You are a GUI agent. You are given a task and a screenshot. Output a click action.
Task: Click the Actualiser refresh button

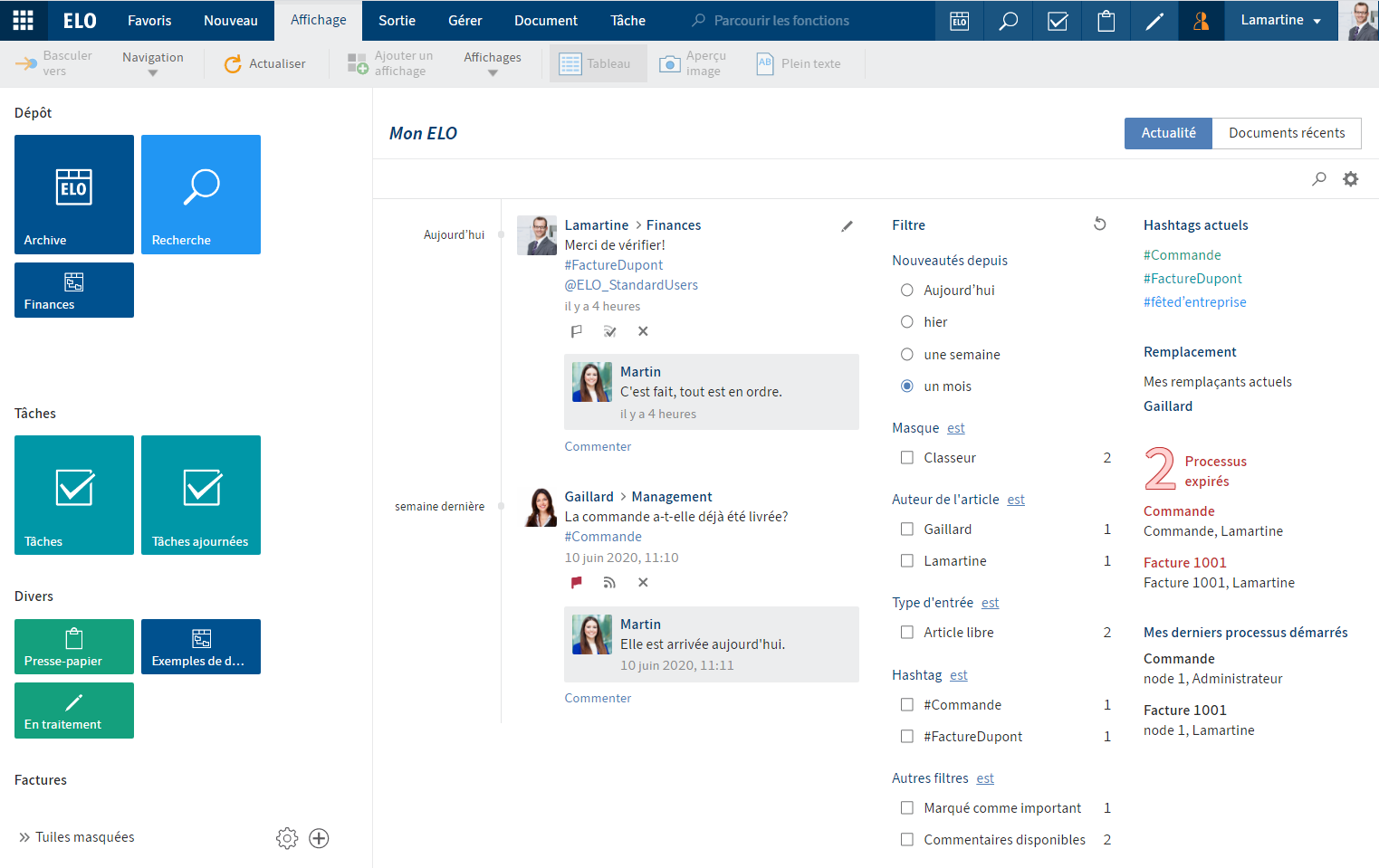click(264, 63)
